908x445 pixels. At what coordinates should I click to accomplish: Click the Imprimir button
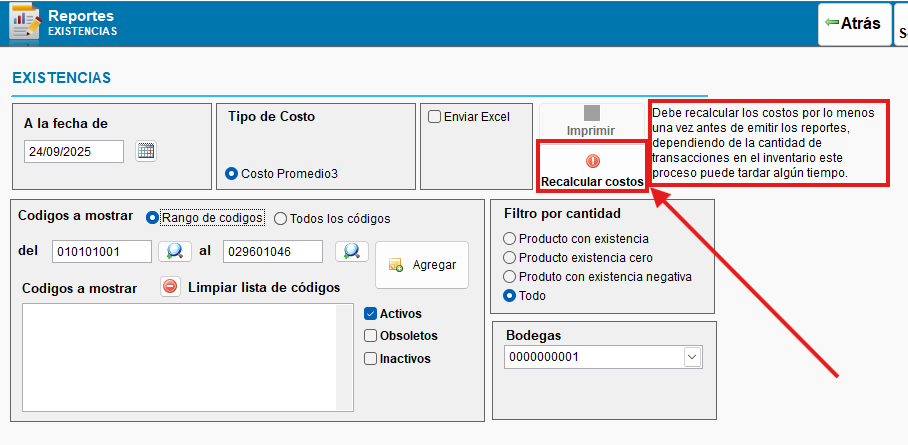pos(591,121)
